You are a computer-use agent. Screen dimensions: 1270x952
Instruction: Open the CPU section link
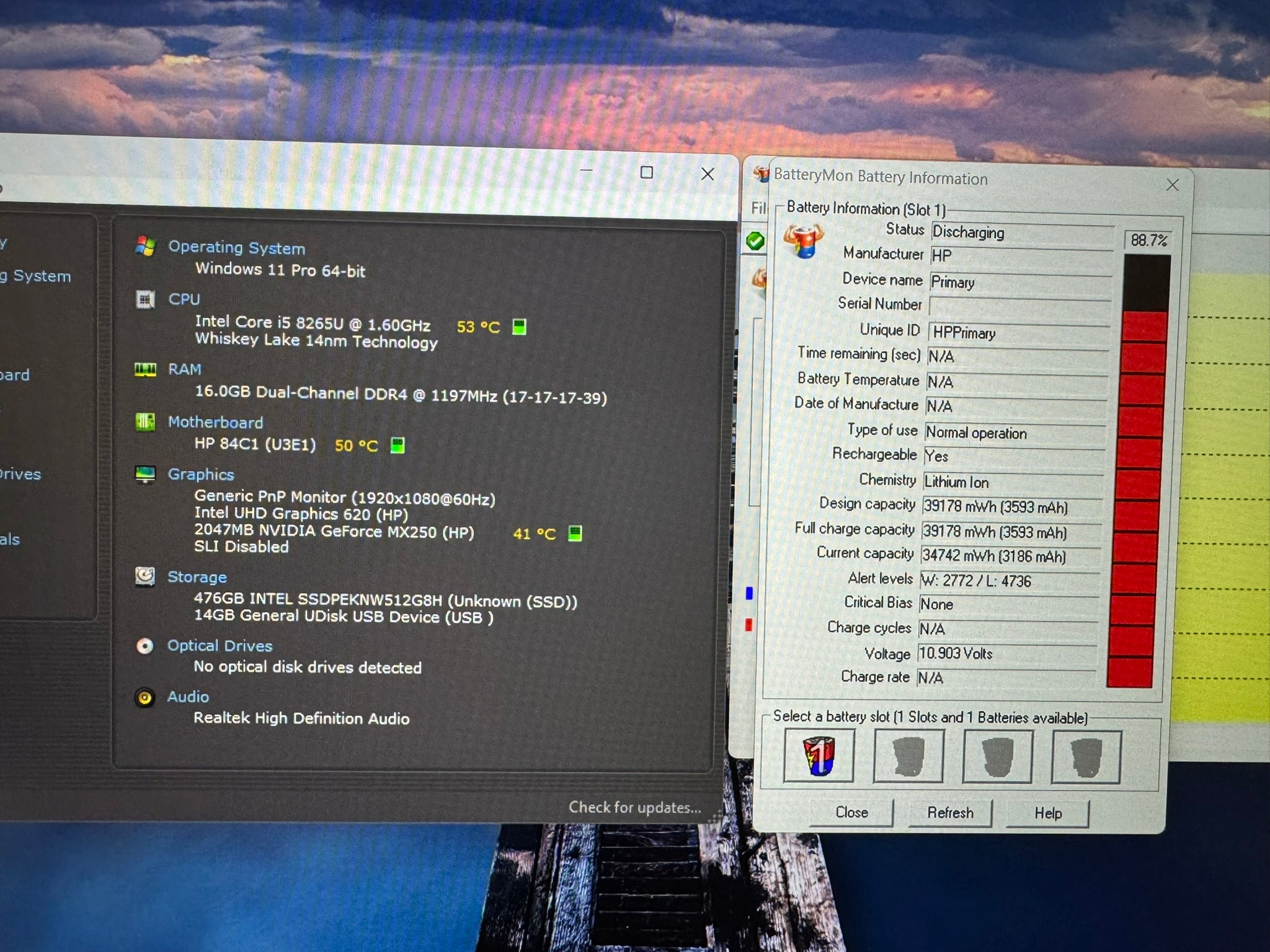pyautogui.click(x=184, y=299)
